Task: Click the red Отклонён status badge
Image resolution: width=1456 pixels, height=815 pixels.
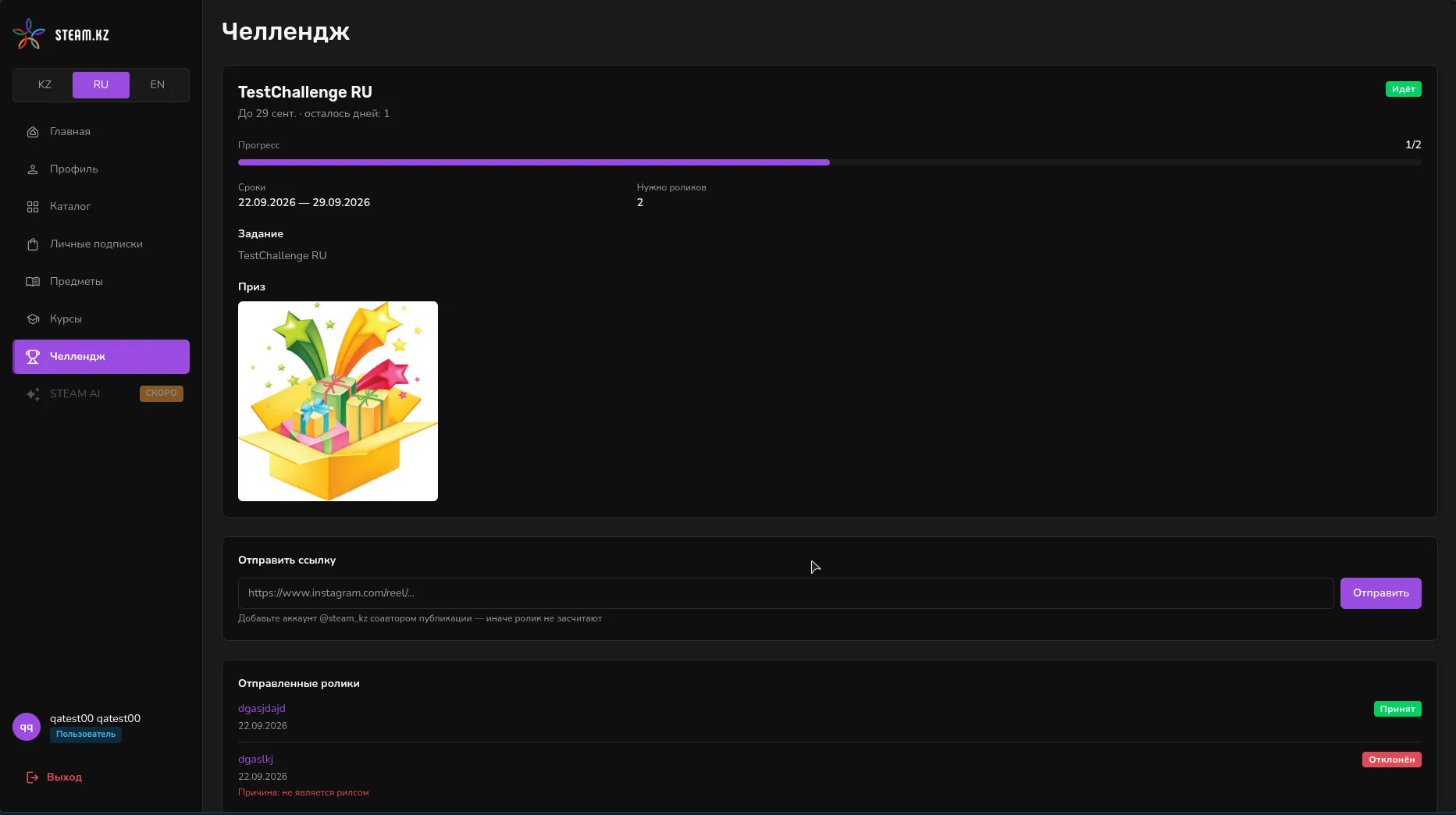Action: [1391, 760]
